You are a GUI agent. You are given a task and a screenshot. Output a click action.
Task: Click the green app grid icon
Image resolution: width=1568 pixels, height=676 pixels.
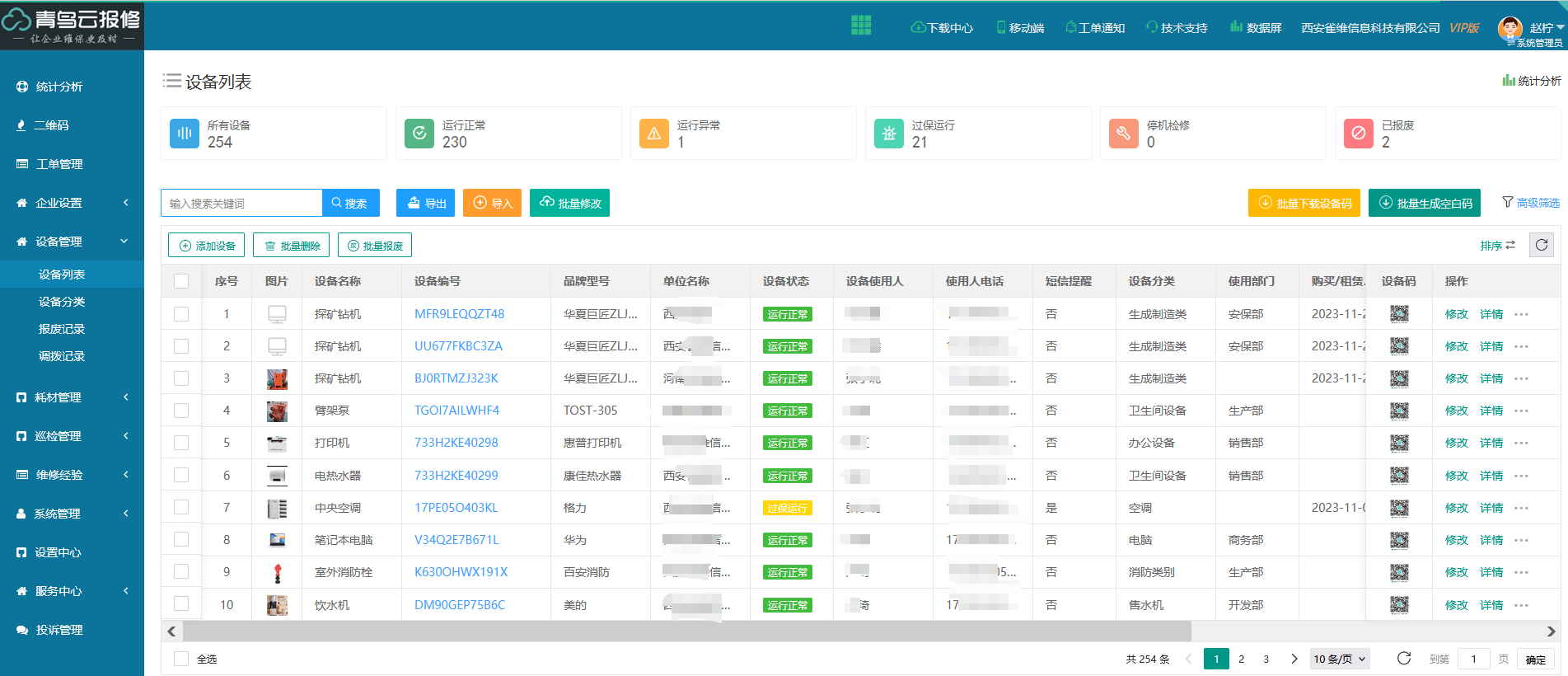tap(860, 26)
